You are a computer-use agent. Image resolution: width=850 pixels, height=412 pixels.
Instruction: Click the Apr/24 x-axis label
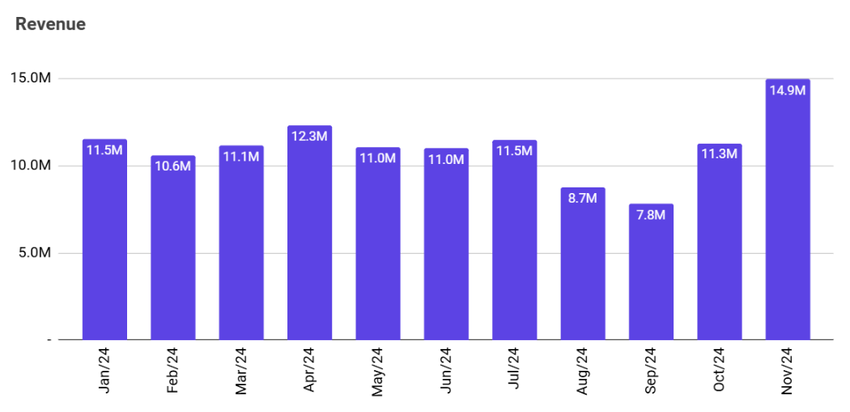(x=310, y=371)
